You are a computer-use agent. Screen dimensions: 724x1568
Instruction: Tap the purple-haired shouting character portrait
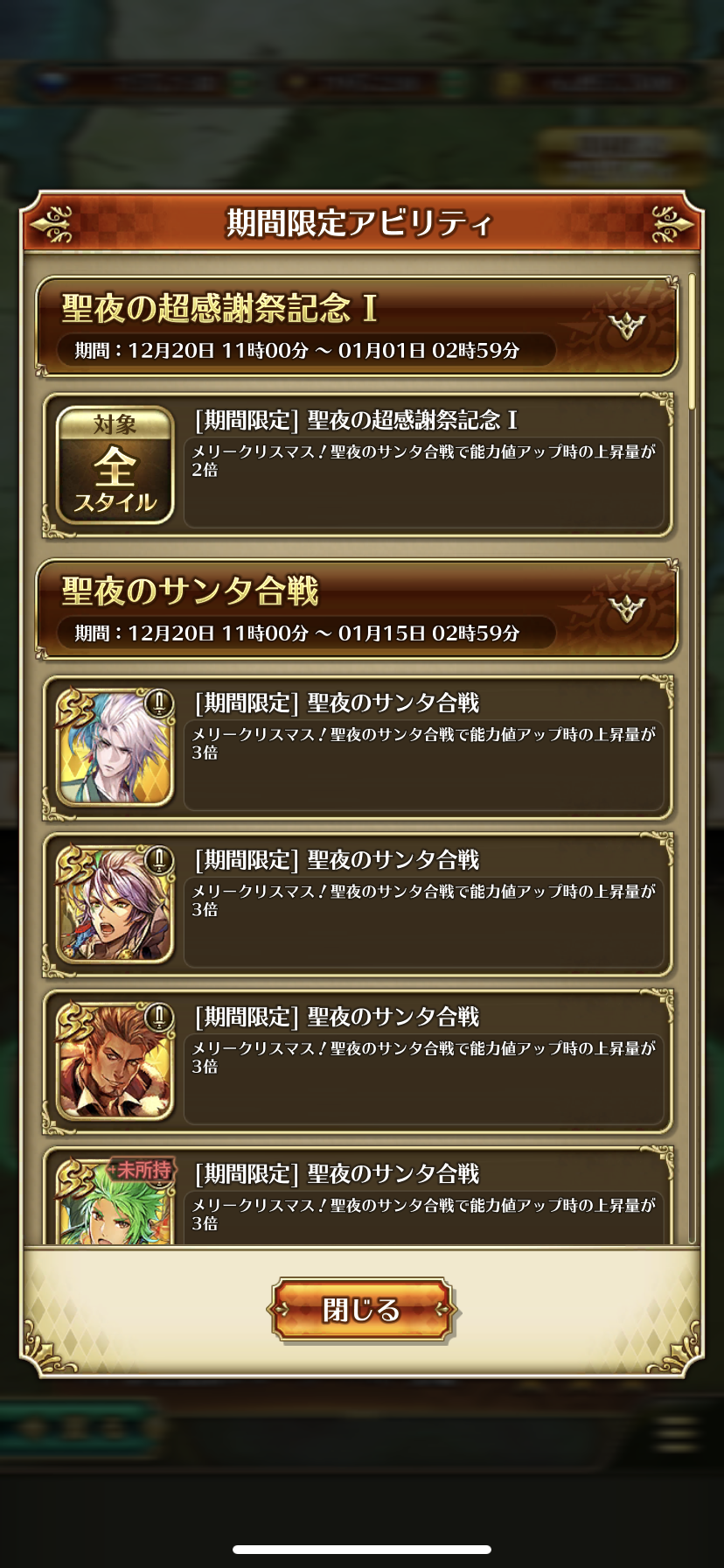click(115, 905)
